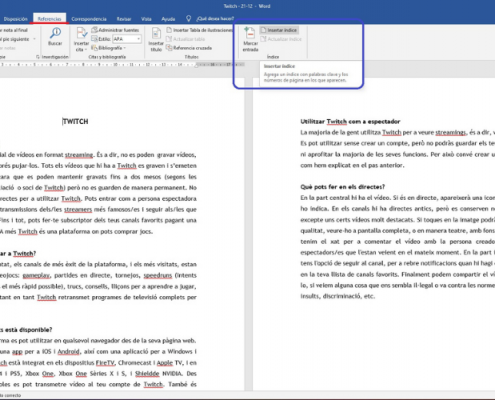Click Insertar índice in the ribbon
This screenshot has width=495, height=400.
point(279,30)
